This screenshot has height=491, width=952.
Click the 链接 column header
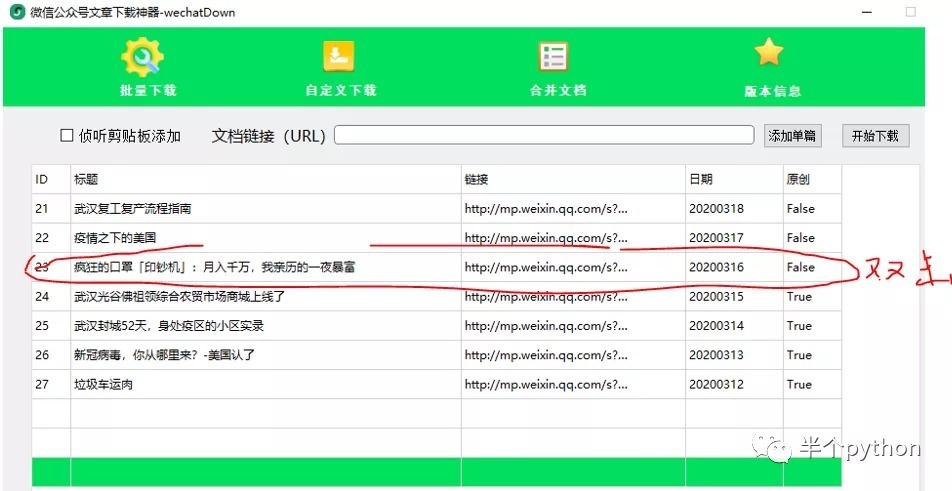tap(573, 179)
